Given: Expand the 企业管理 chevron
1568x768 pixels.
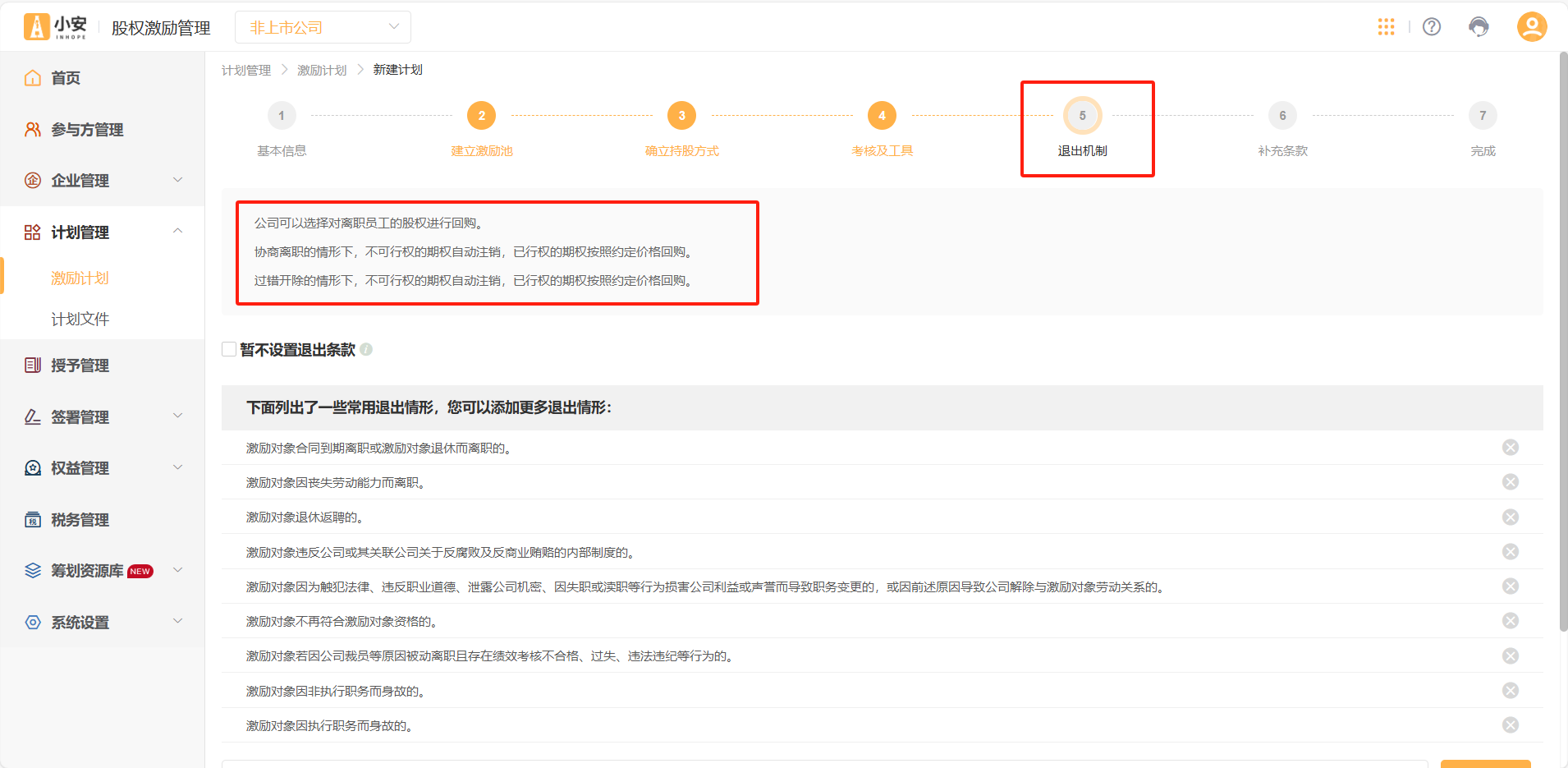Looking at the screenshot, I should [177, 180].
